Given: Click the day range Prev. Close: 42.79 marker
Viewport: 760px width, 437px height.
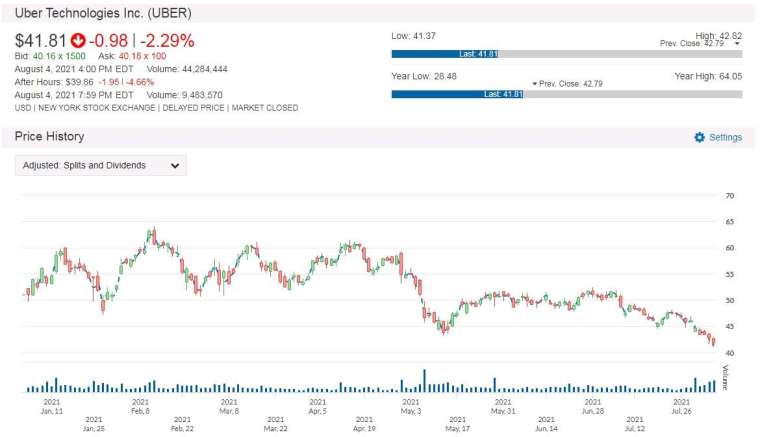Looking at the screenshot, I should 700,44.
